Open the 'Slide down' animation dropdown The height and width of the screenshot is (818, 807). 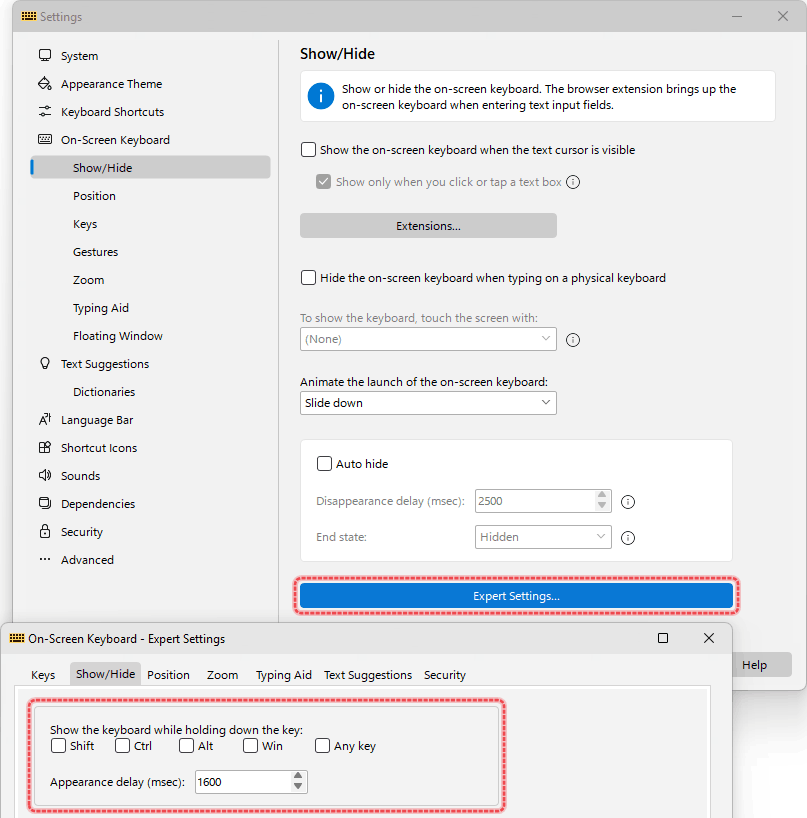[428, 403]
